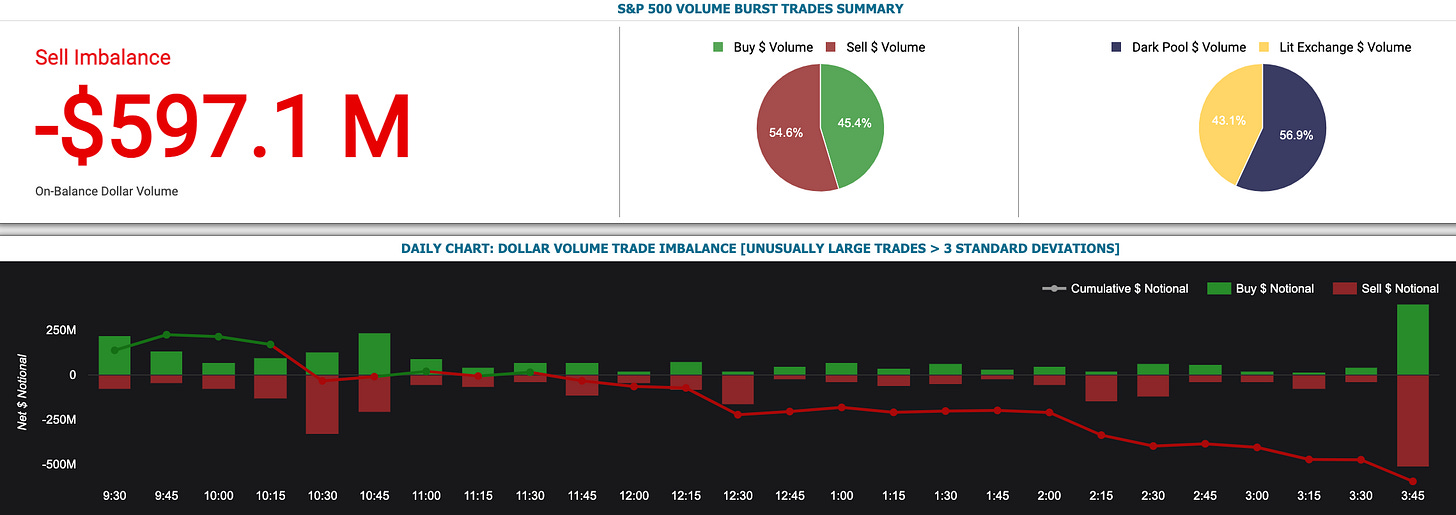1456x515 pixels.
Task: Select the 2:15 red sell bar
Action: pos(1101,388)
